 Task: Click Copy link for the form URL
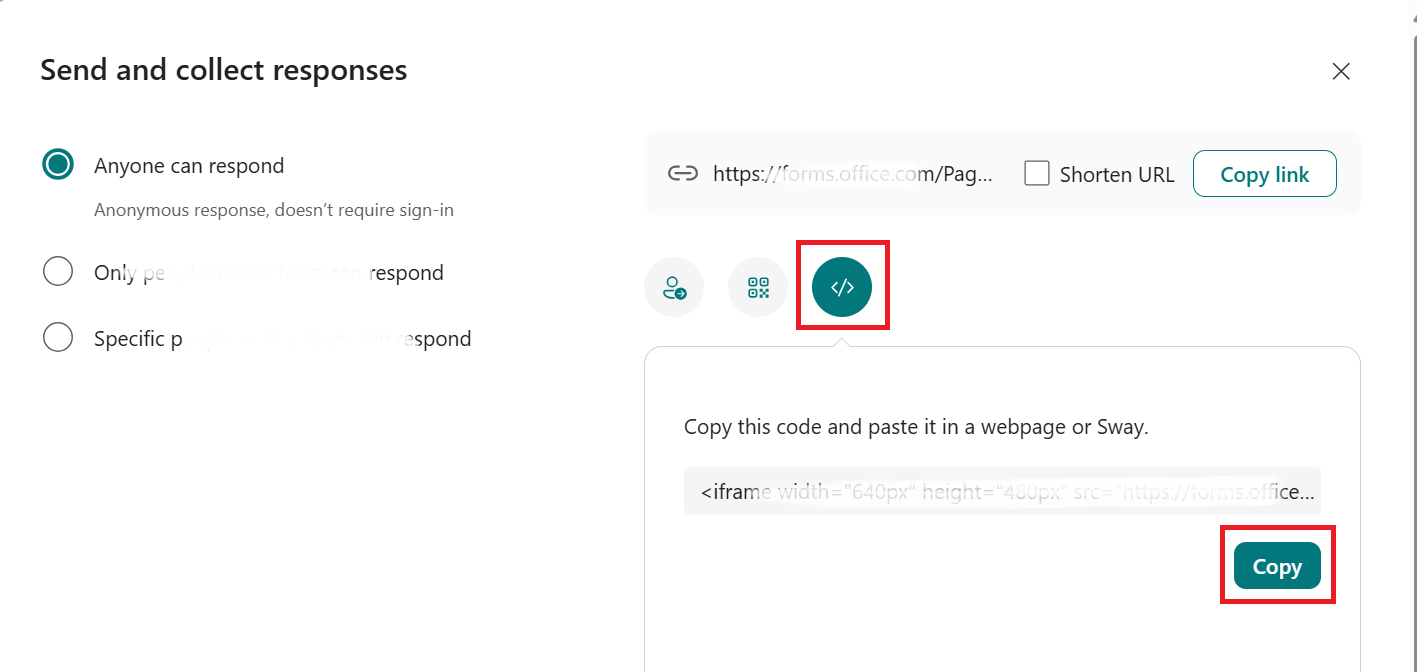1264,173
